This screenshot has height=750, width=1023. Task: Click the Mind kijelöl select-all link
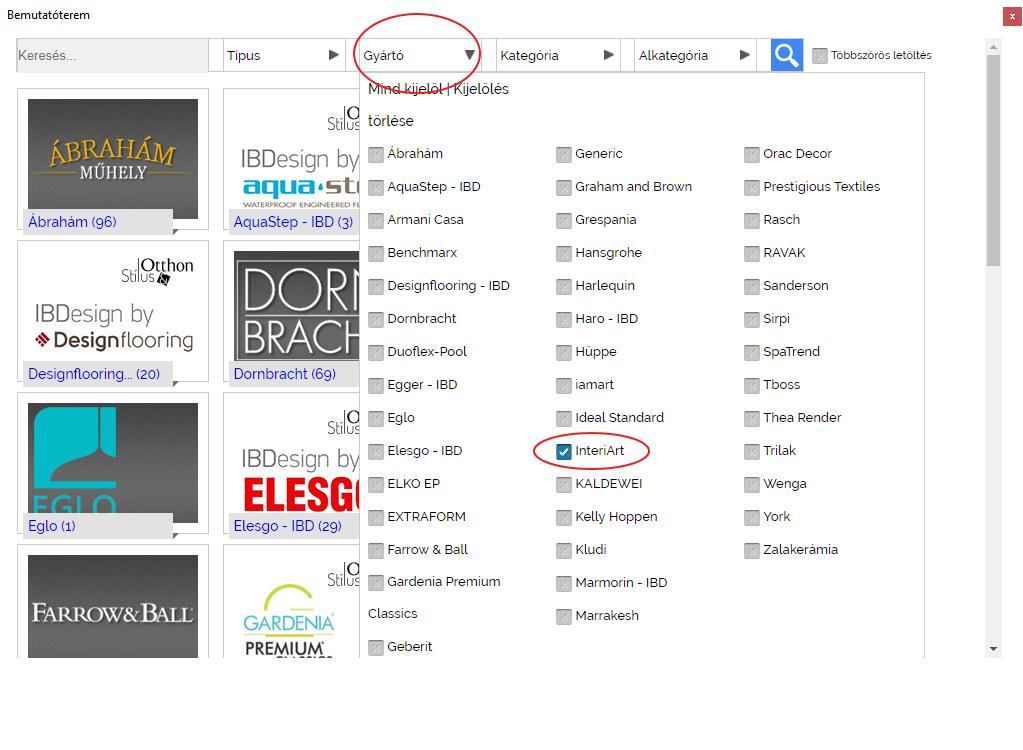click(405, 89)
